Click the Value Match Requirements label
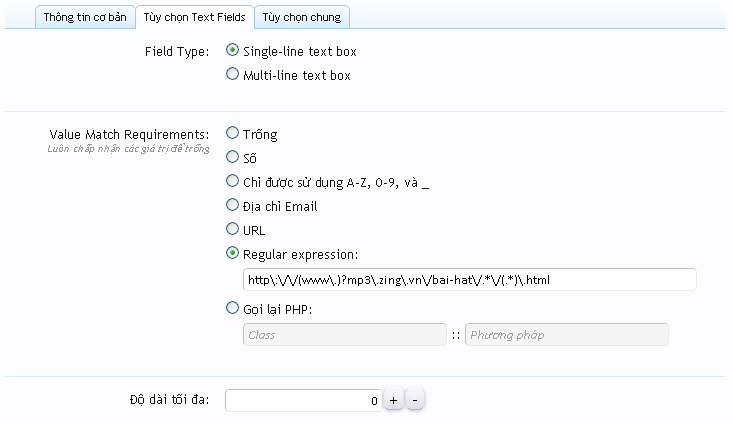The image size is (733, 424). pos(129,135)
